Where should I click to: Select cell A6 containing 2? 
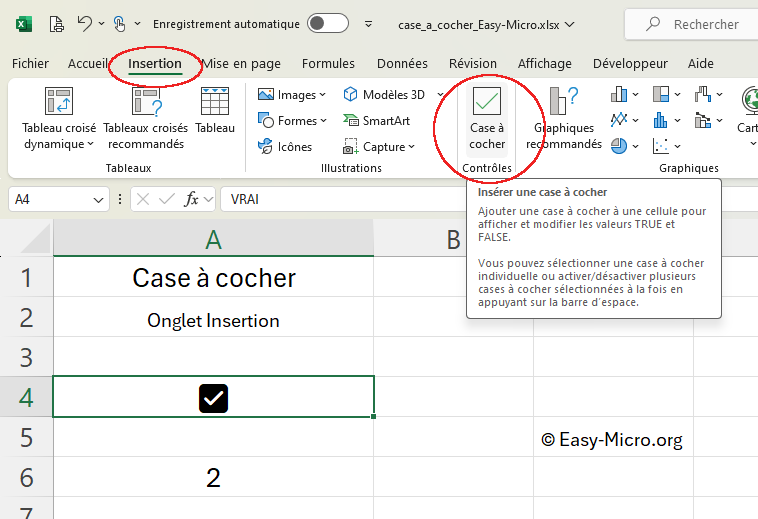213,477
